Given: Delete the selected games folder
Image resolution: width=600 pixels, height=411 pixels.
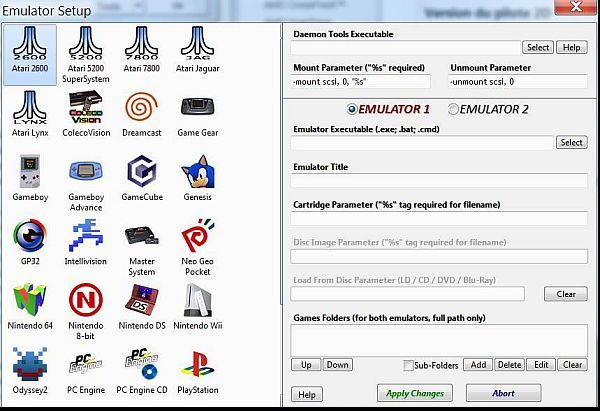Looking at the screenshot, I should tap(510, 365).
